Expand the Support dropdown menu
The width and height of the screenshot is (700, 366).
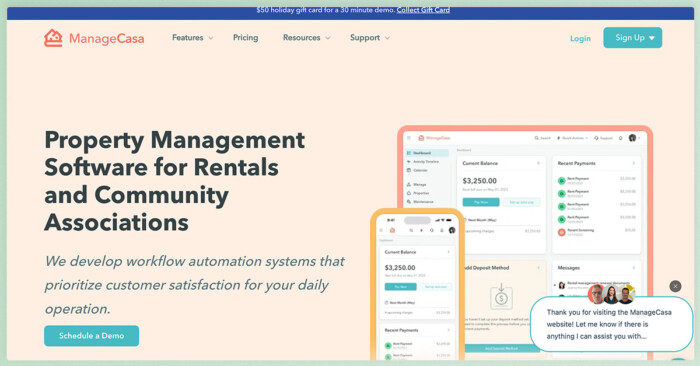370,38
